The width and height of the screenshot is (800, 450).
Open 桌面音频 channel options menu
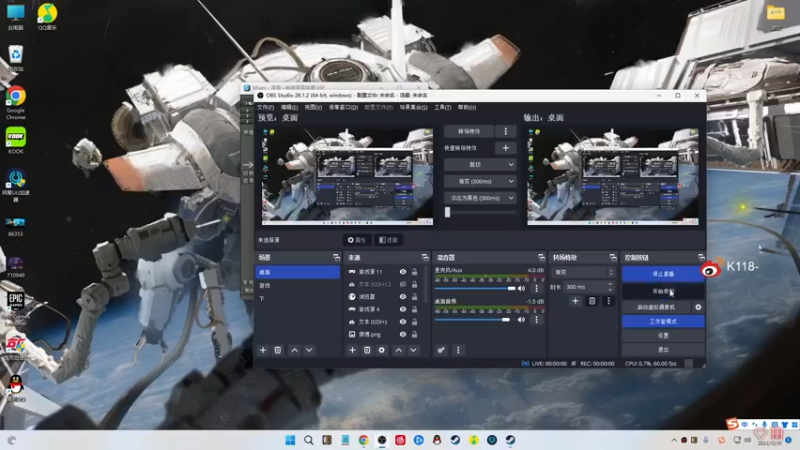(536, 320)
